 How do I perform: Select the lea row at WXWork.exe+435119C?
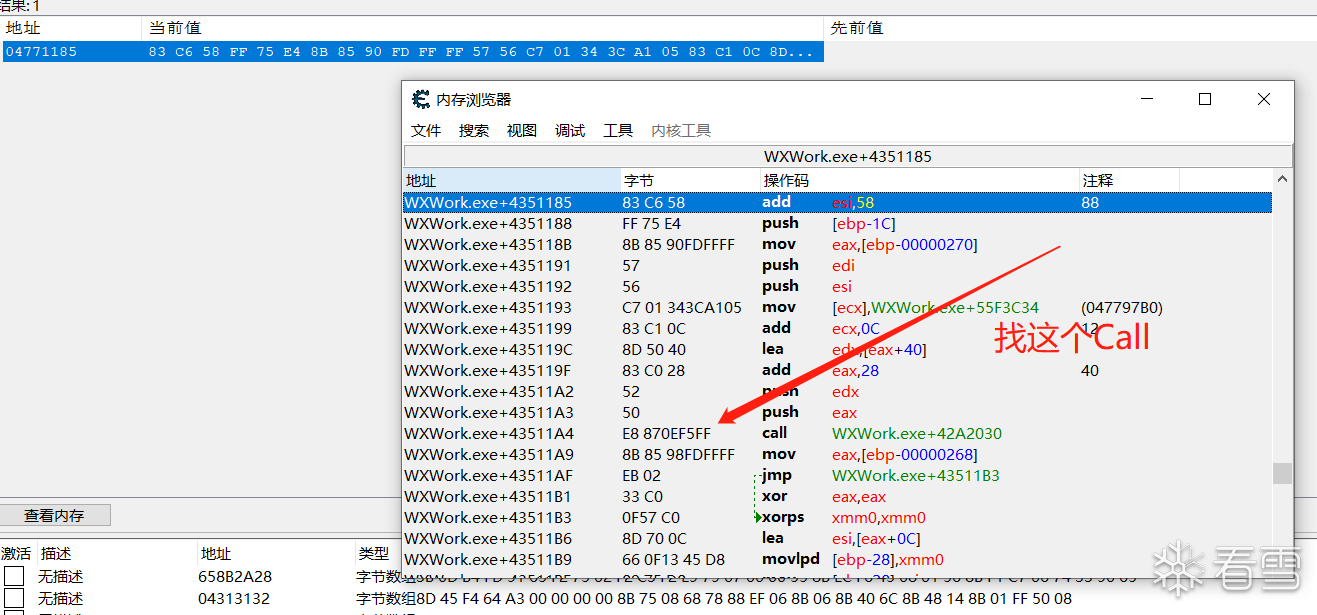[x=837, y=349]
